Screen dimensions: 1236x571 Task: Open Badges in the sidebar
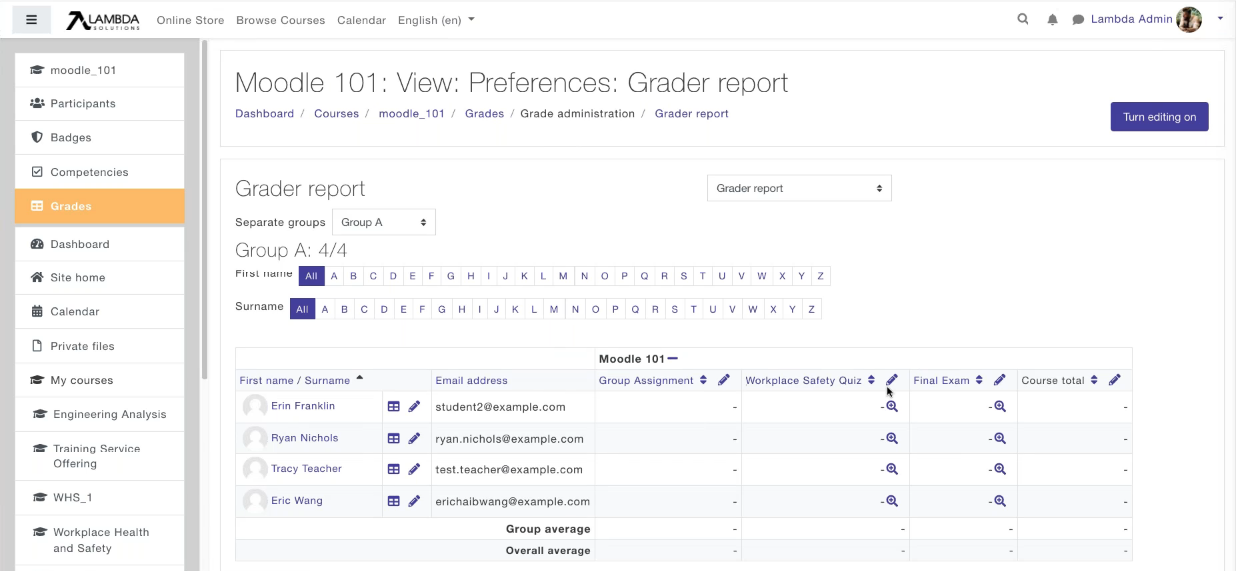click(100, 138)
